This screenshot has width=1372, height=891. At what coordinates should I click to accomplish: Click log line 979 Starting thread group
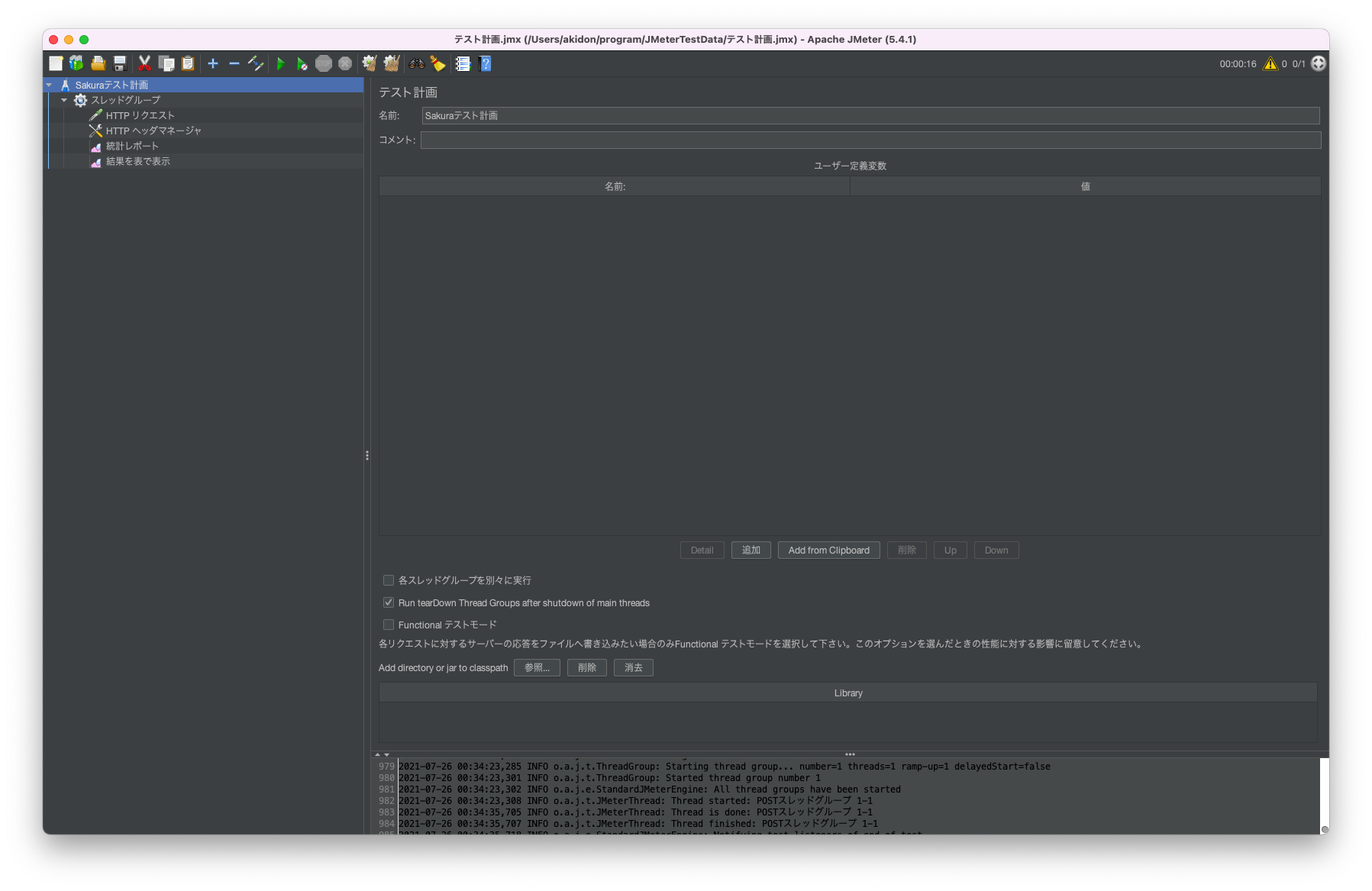[724, 767]
